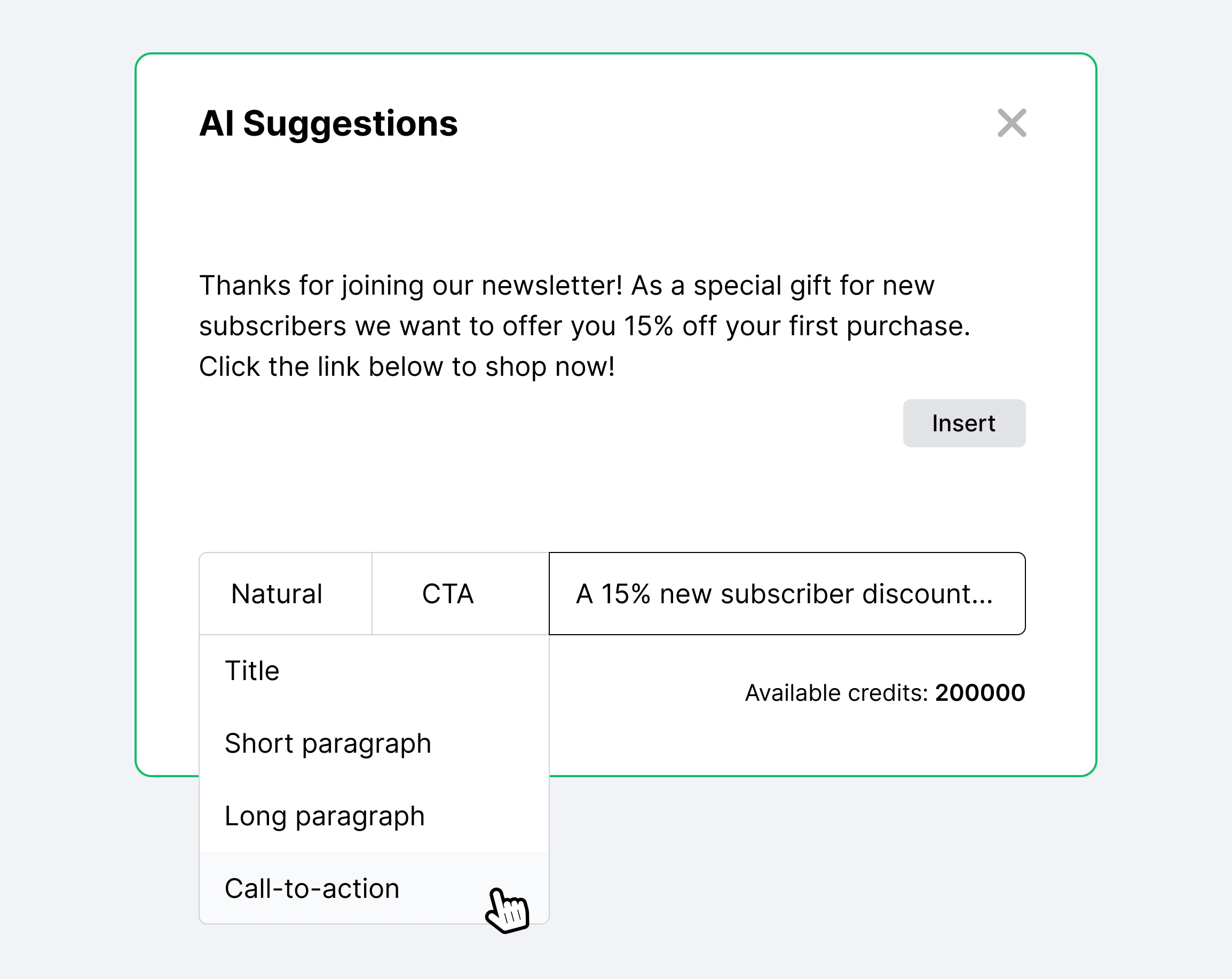This screenshot has width=1232, height=979.
Task: Click the AI Suggestions heading
Action: coord(328,123)
